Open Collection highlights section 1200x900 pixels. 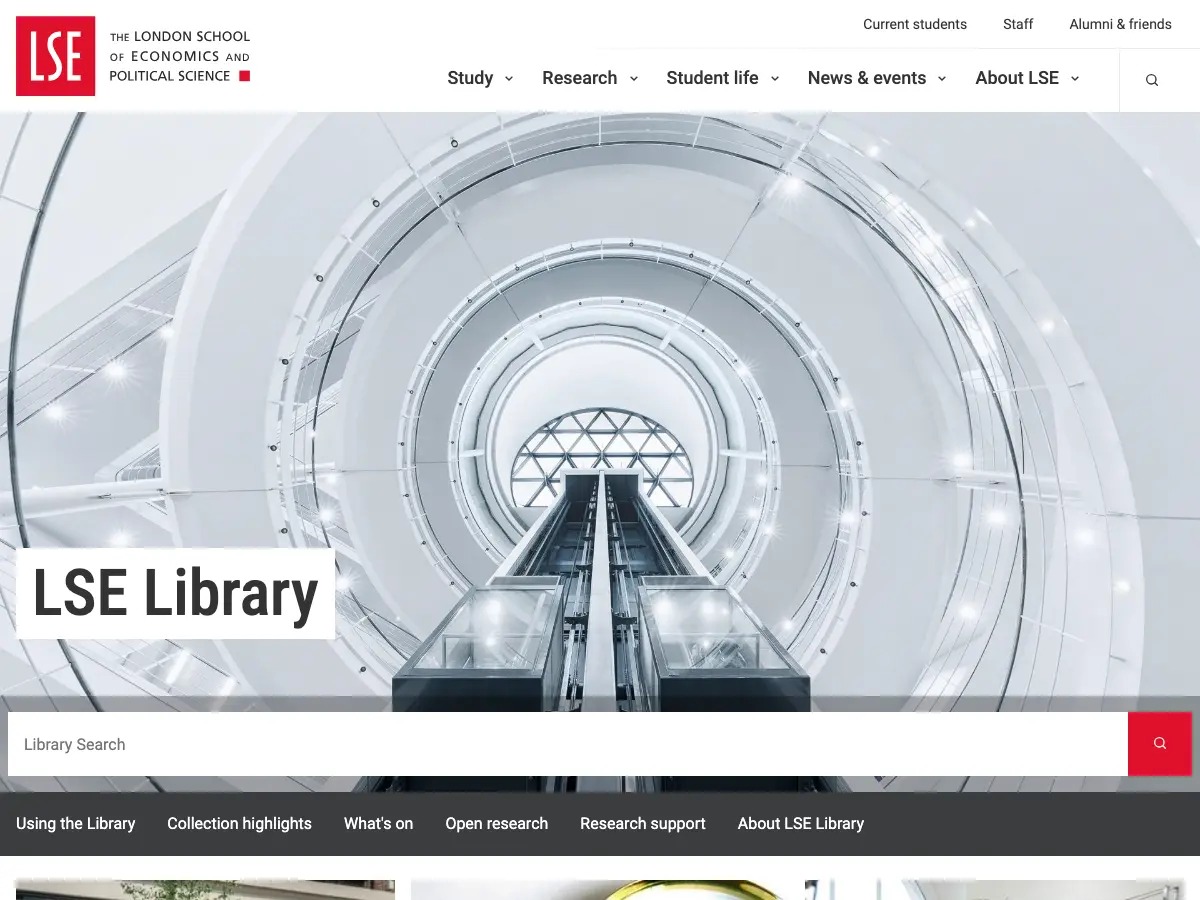pyautogui.click(x=239, y=824)
